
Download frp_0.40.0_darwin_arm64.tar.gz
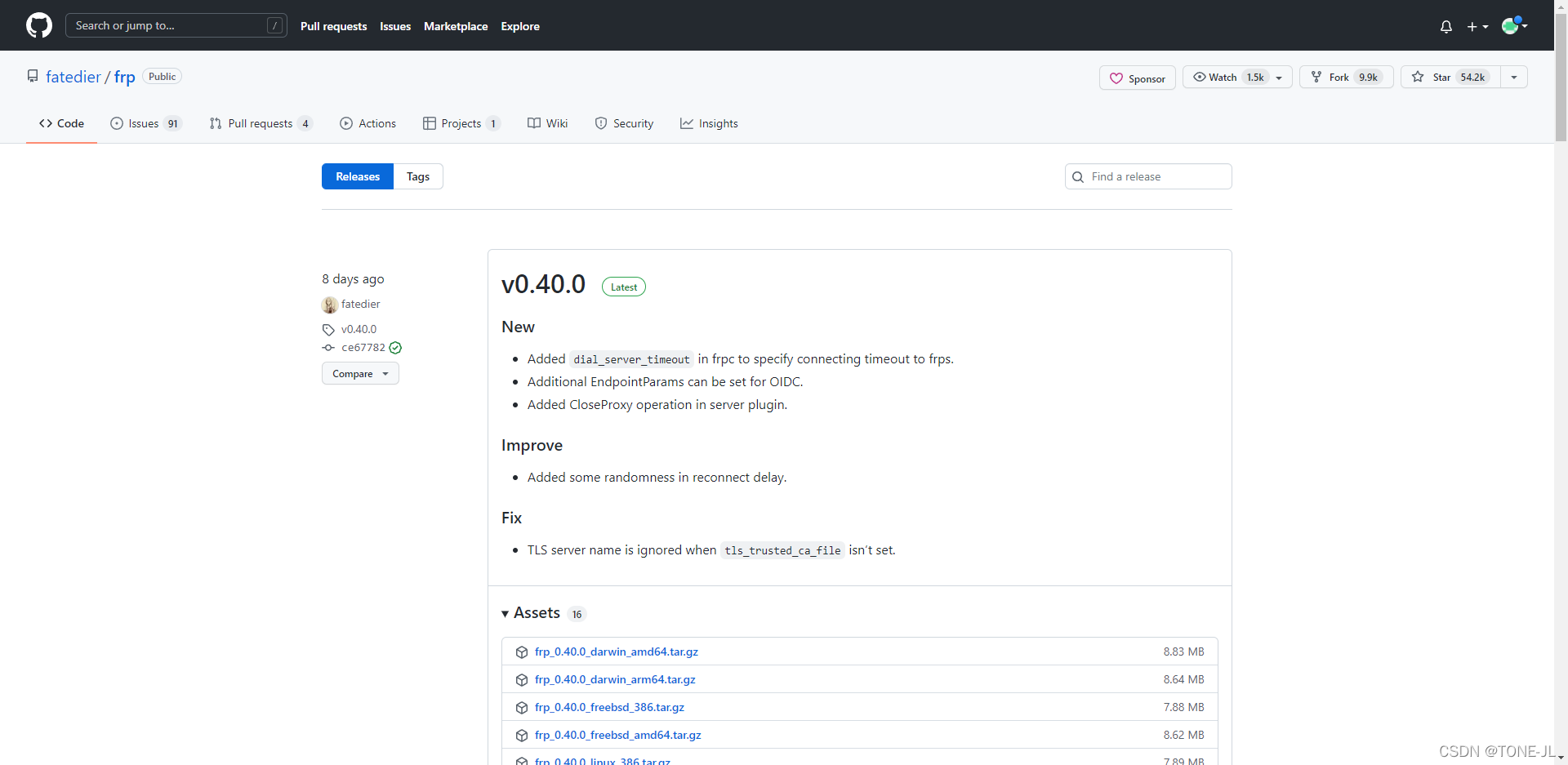tap(615, 679)
